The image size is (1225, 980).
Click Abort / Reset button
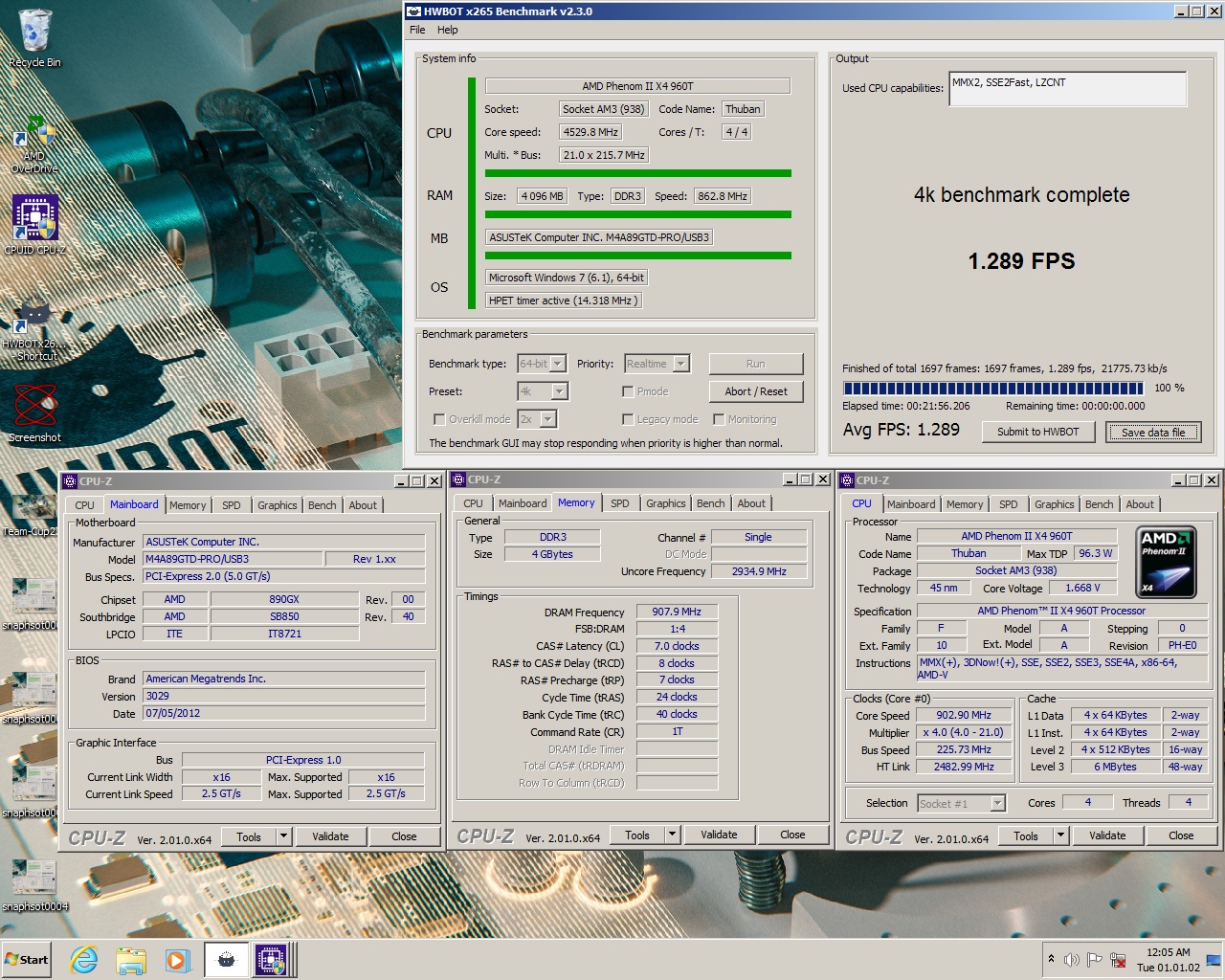(x=756, y=391)
